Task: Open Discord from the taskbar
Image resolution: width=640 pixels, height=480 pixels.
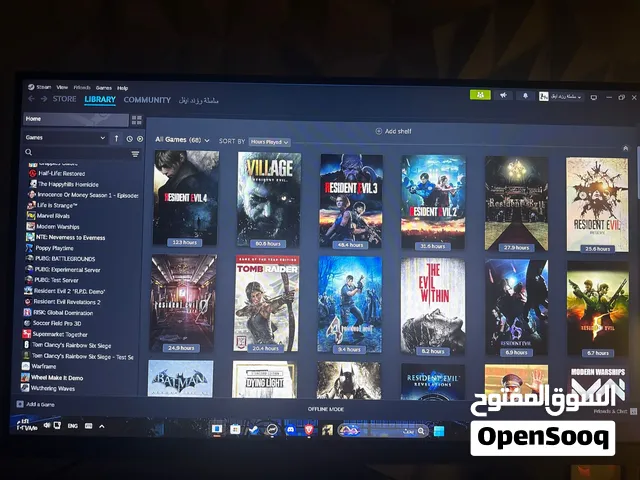Action: click(x=290, y=430)
